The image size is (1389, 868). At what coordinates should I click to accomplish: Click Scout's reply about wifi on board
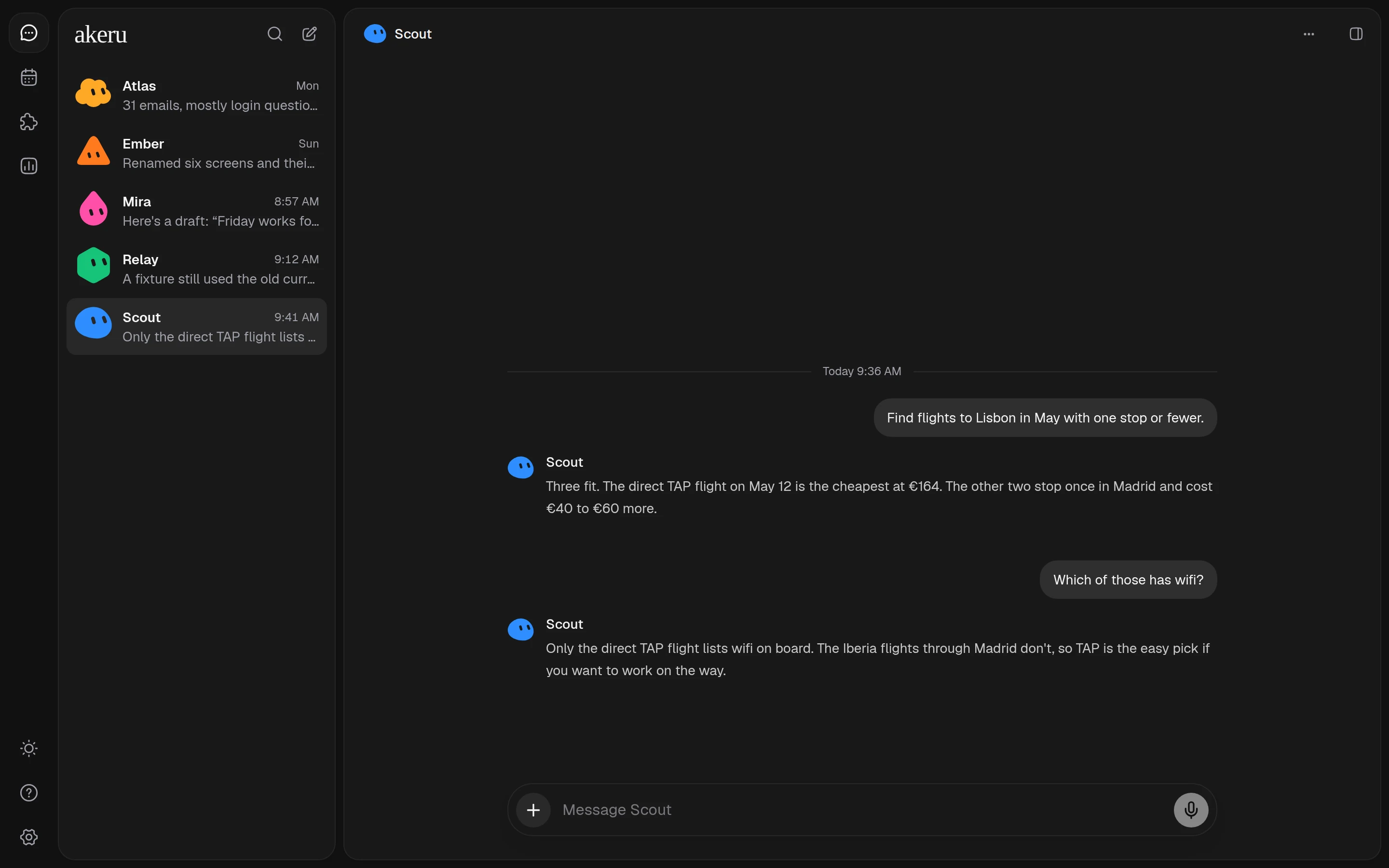(x=878, y=659)
